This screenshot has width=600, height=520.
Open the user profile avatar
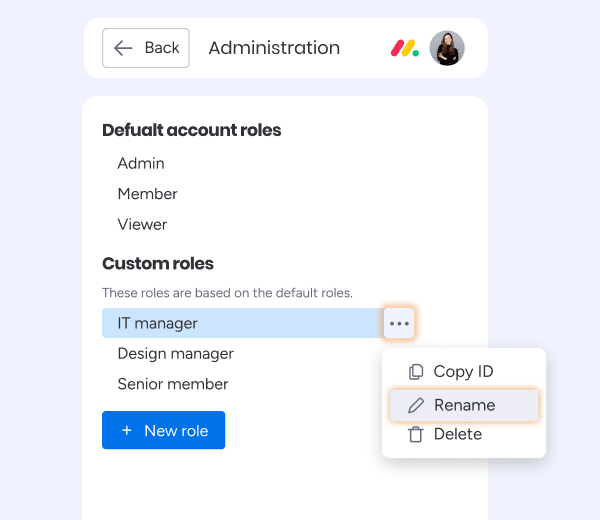pos(447,48)
